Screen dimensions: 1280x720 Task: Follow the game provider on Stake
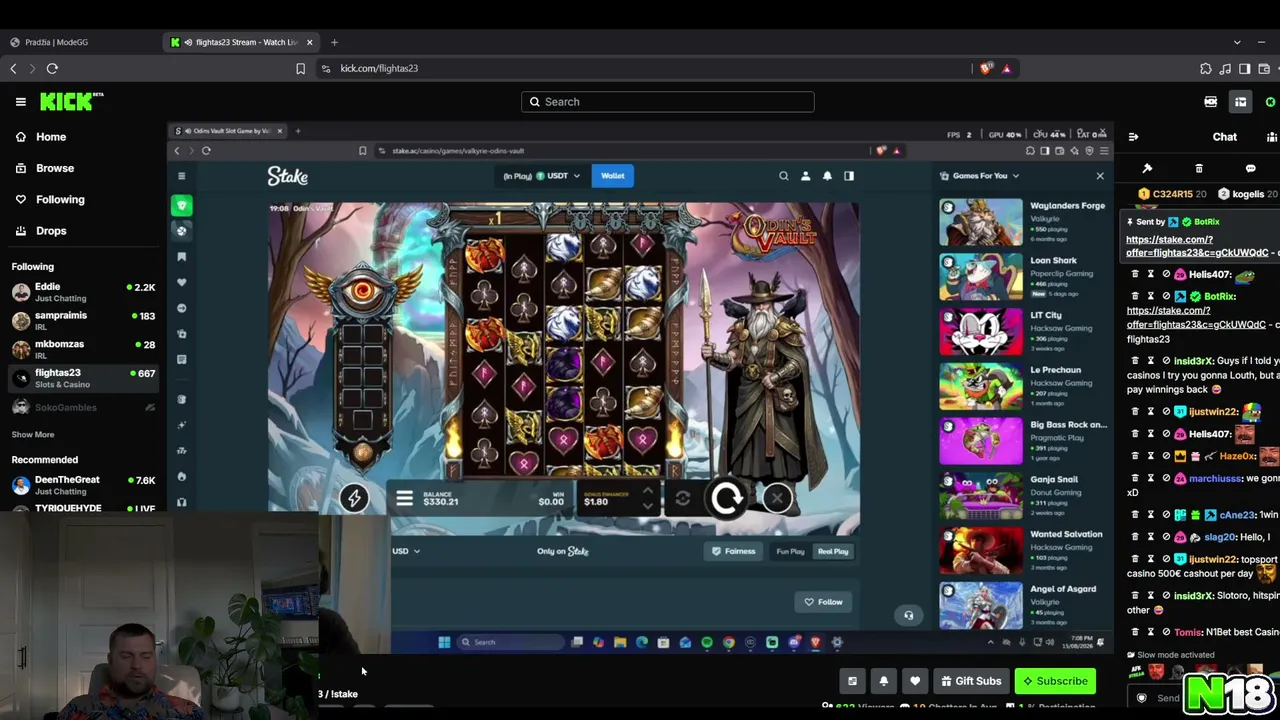824,602
